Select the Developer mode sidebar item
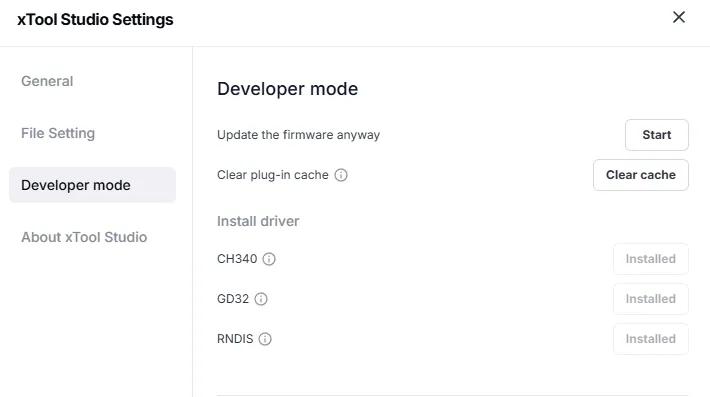The width and height of the screenshot is (710, 397). 92,185
